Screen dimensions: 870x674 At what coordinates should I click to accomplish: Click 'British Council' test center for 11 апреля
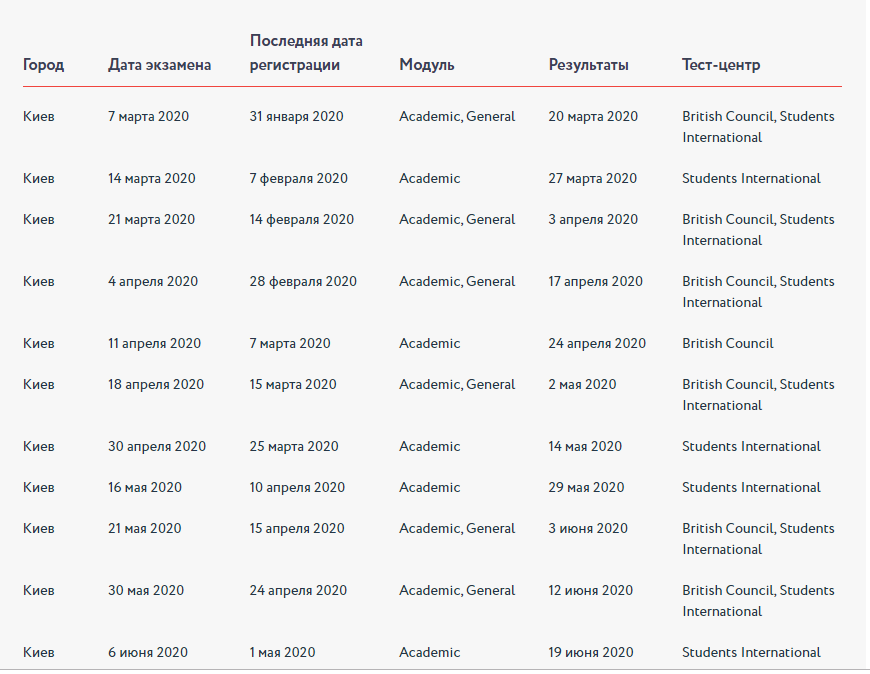tap(727, 343)
